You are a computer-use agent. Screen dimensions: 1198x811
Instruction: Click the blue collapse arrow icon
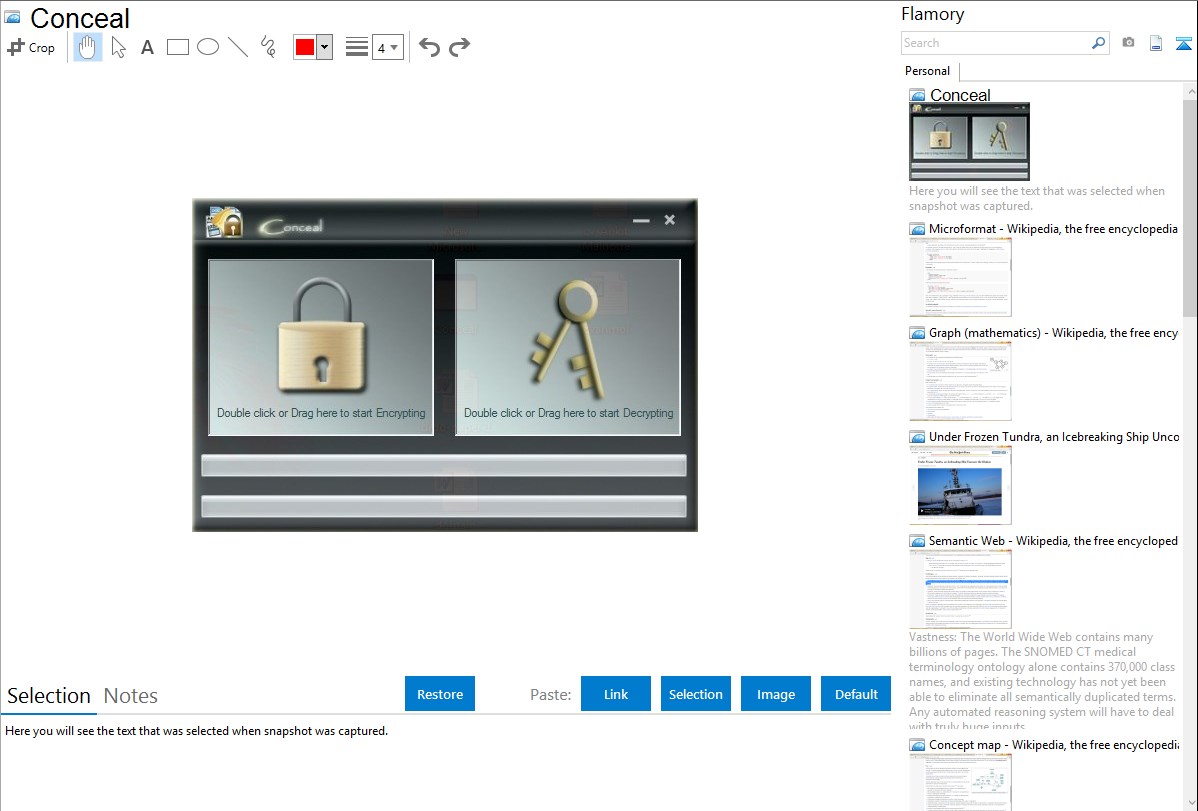pyautogui.click(x=1183, y=43)
